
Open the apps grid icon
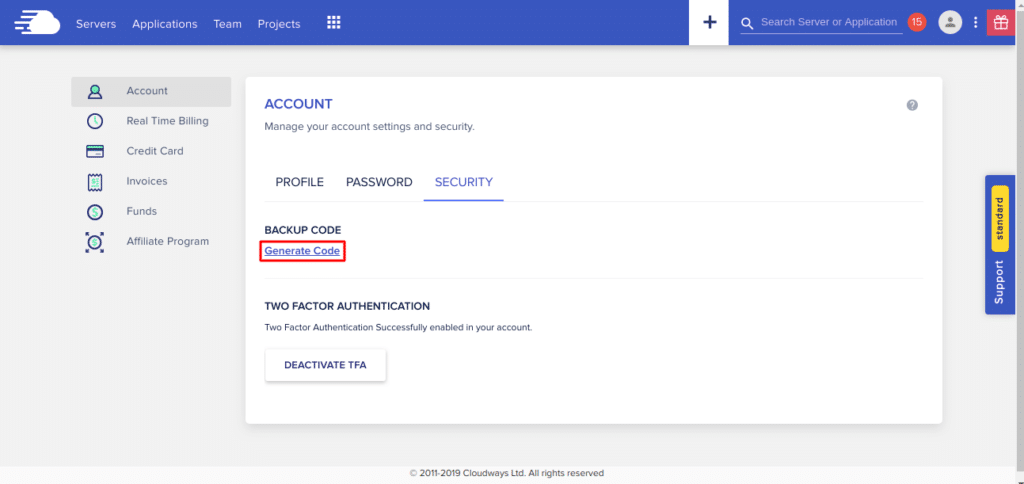[x=334, y=23]
